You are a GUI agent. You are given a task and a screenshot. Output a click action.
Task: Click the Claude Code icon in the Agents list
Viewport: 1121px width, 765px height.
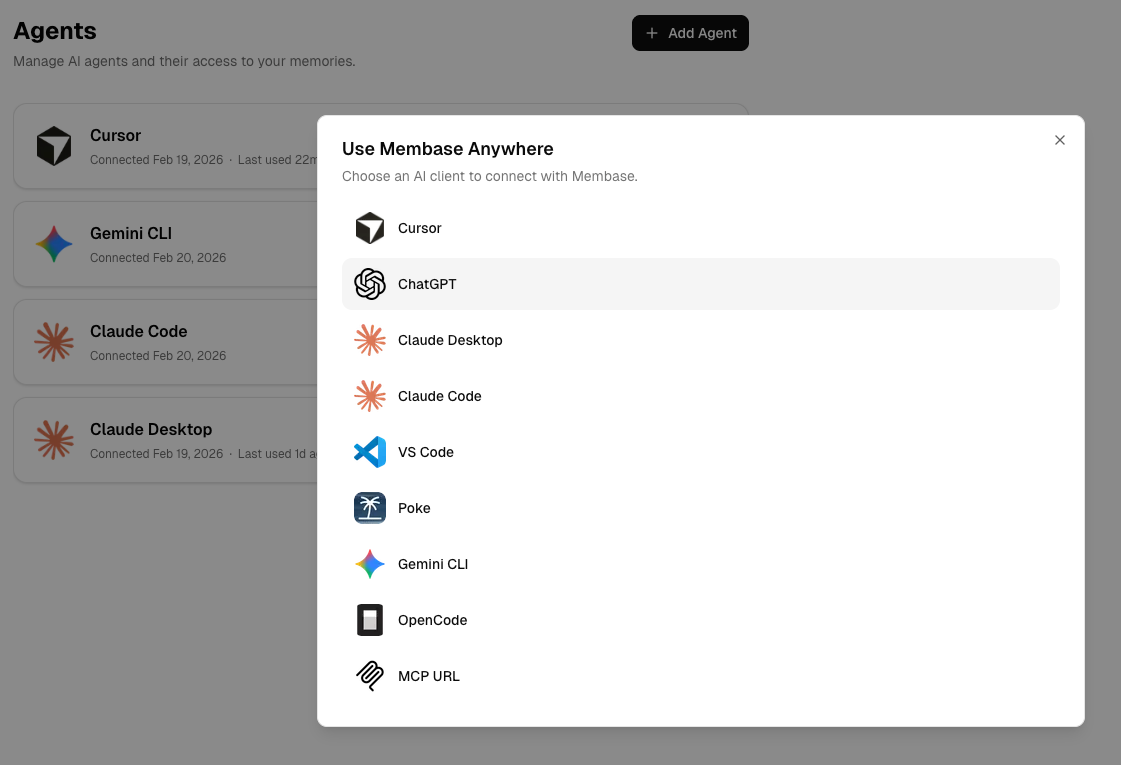(x=54, y=342)
